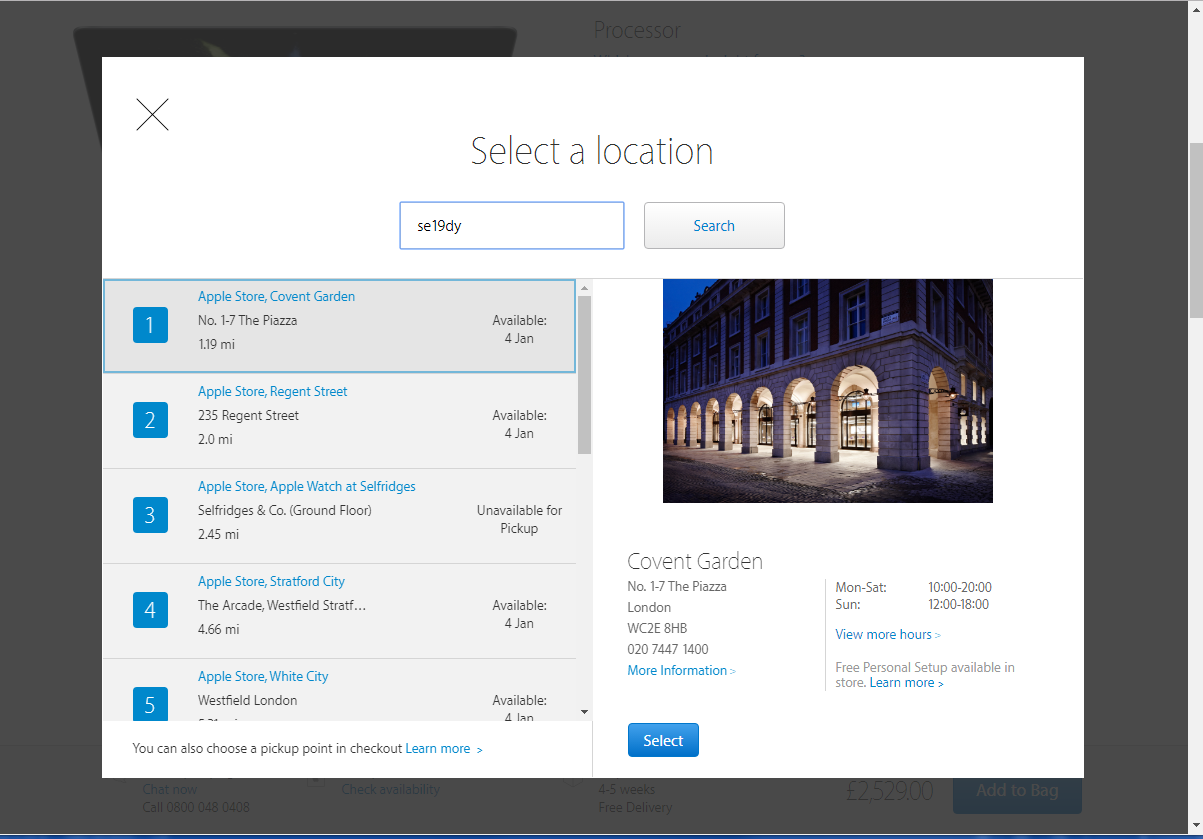Click the Search button
Image resolution: width=1203 pixels, height=839 pixels.
tap(714, 225)
